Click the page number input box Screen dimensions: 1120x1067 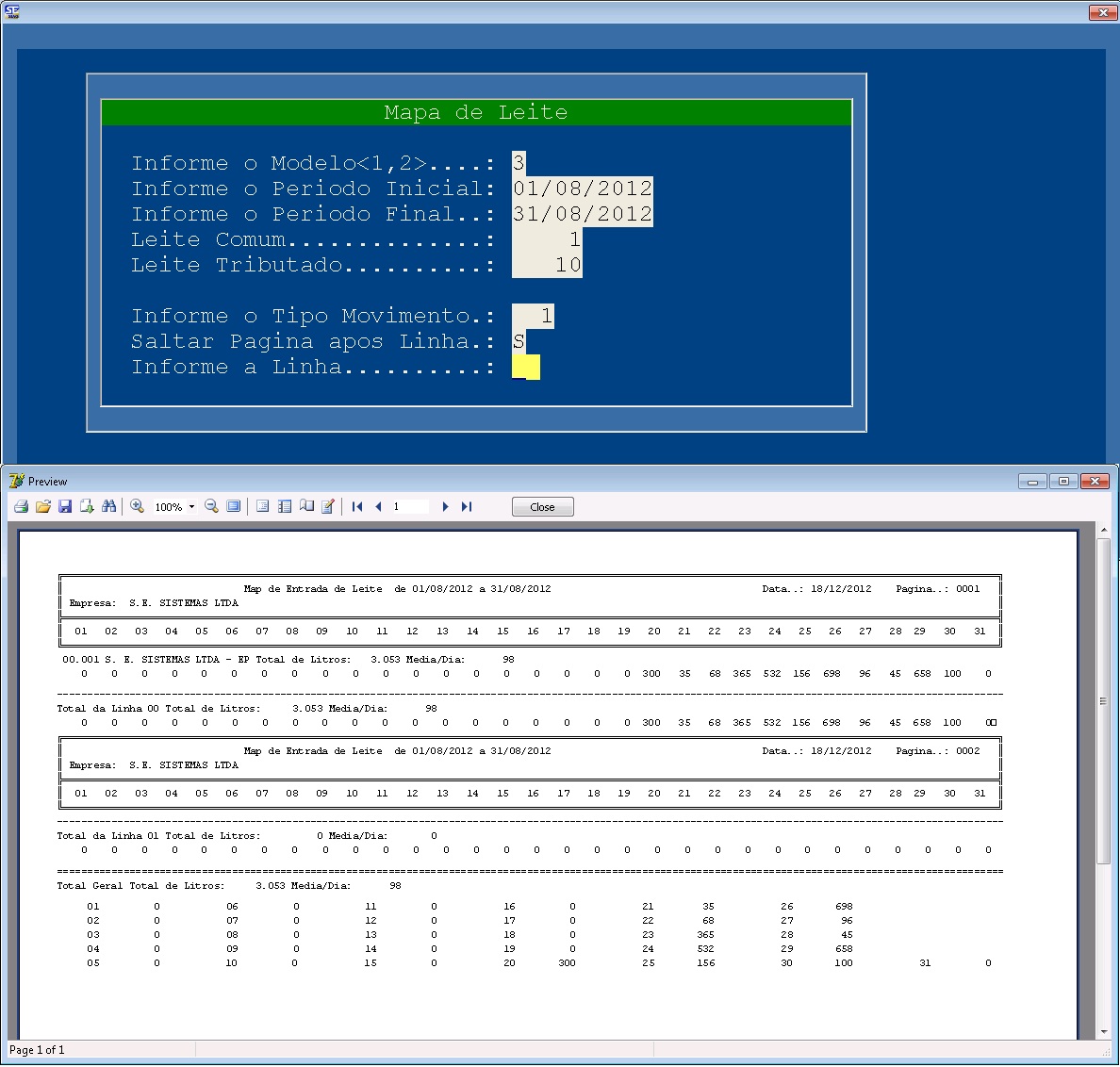coord(410,506)
